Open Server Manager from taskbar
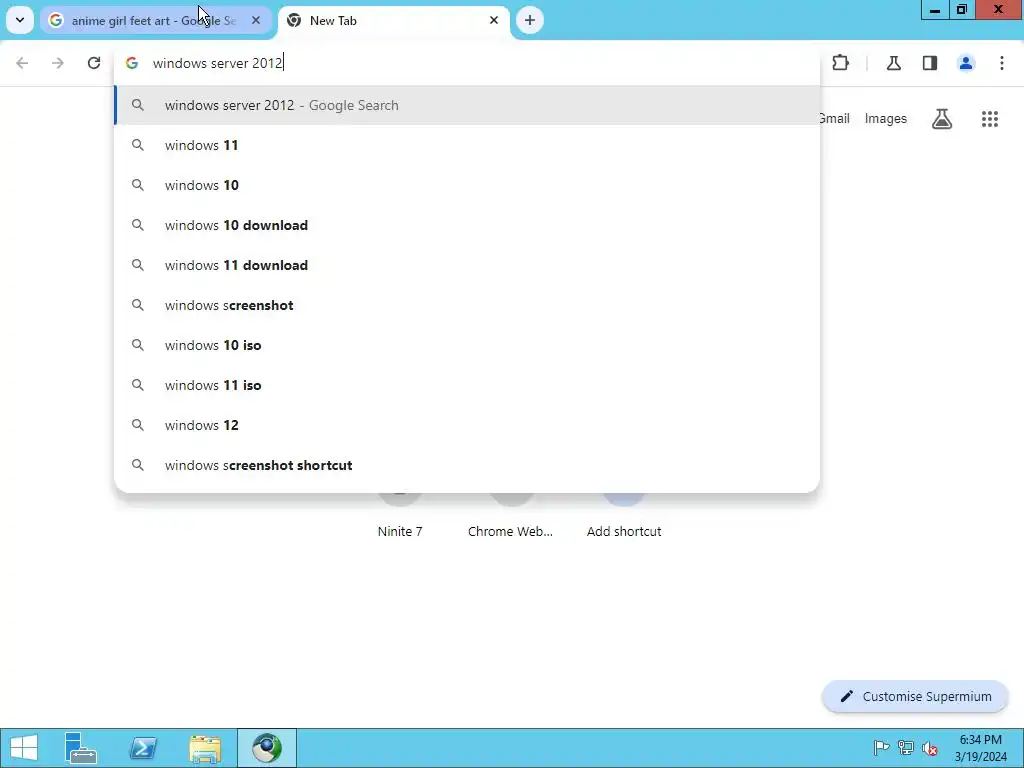Viewport: 1024px width, 768px height. pyautogui.click(x=81, y=748)
